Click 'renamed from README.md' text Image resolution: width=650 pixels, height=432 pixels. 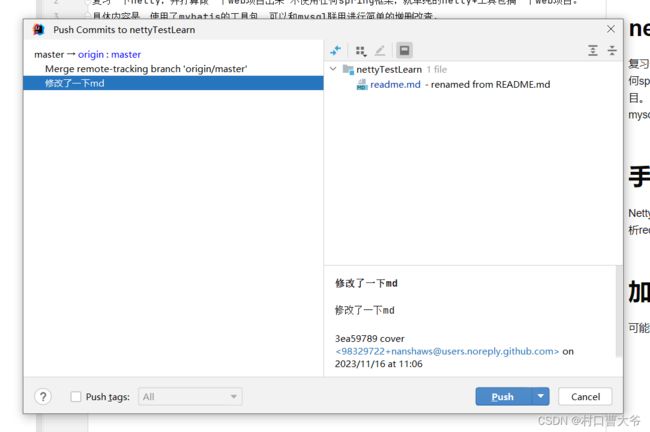click(490, 85)
